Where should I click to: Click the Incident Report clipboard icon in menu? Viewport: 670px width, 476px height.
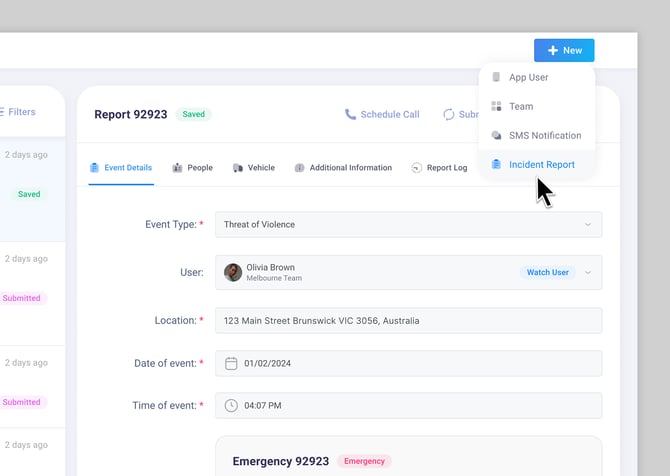(496, 164)
